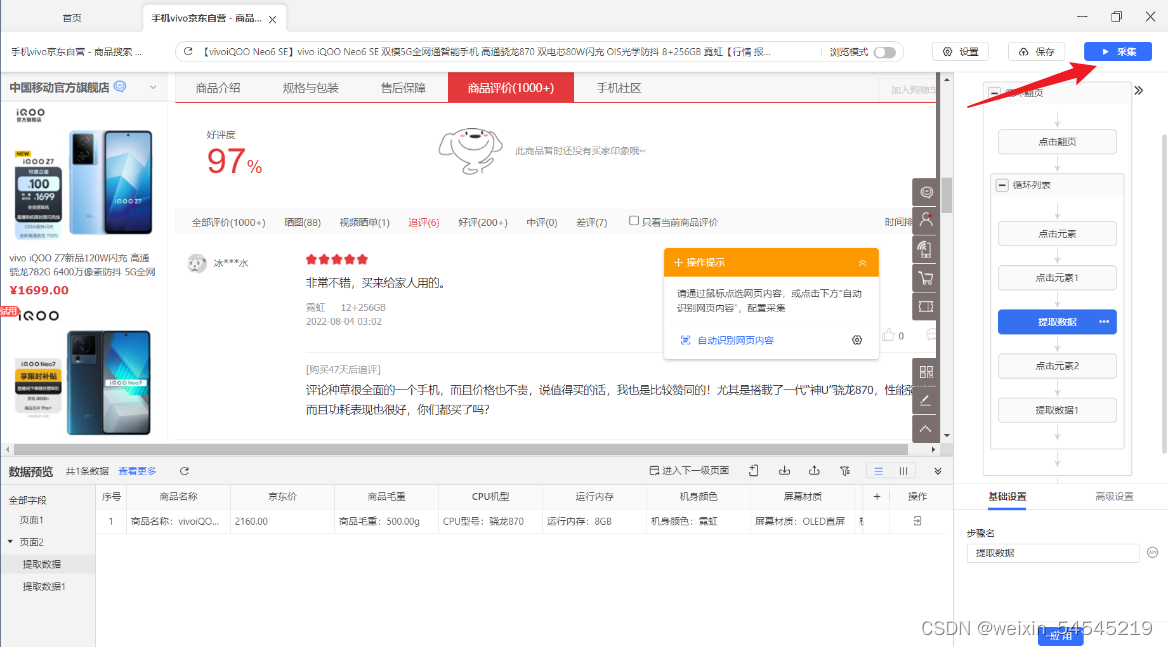Click the row 1 operation action icon

point(918,521)
